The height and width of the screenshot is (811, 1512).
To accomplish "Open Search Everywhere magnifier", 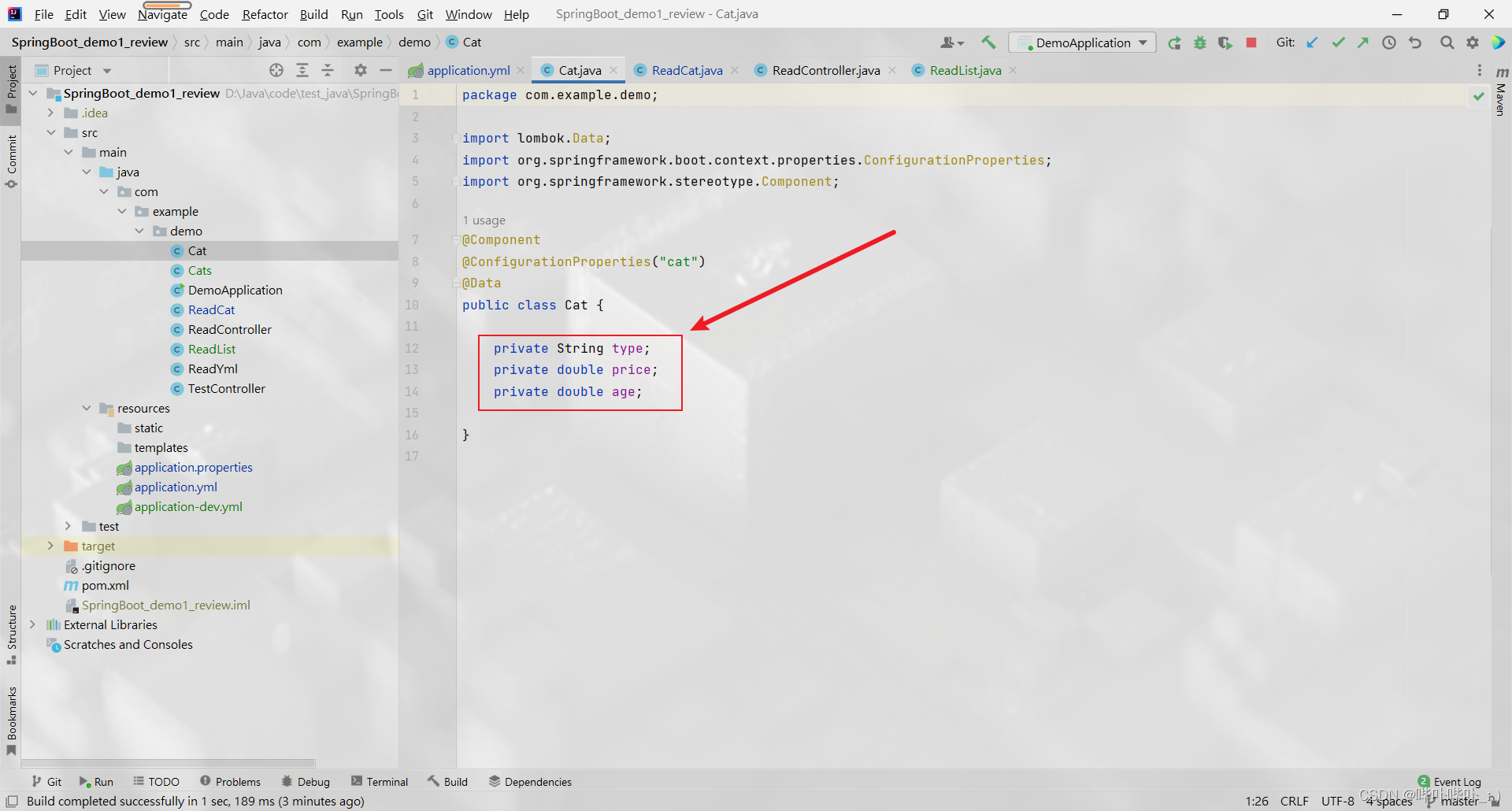I will (1447, 43).
